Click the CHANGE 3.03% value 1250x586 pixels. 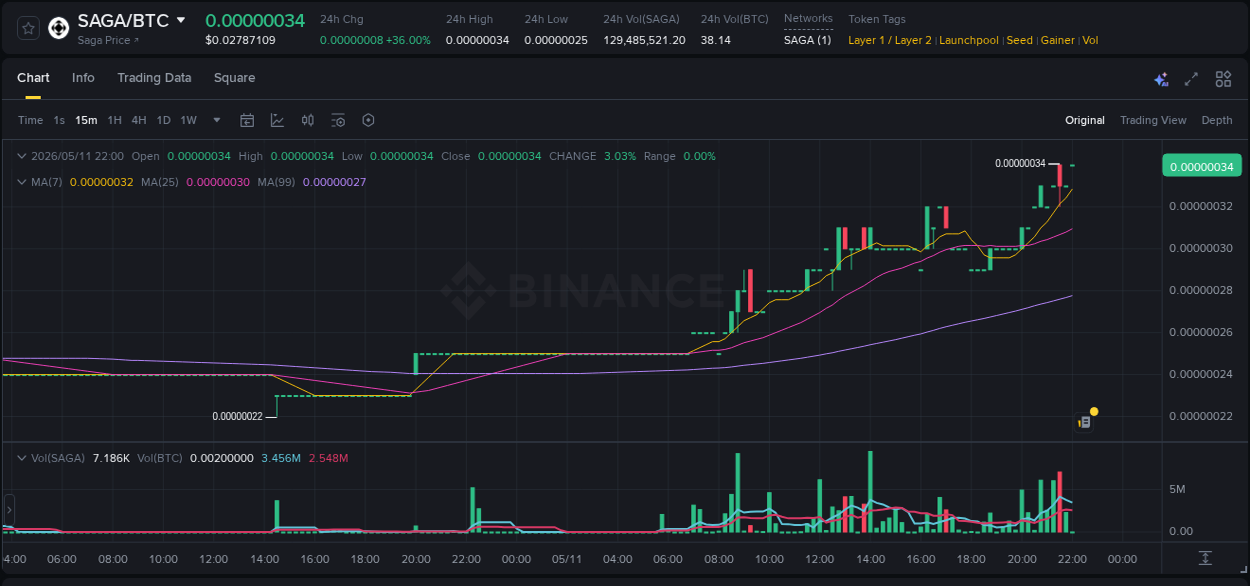620,156
